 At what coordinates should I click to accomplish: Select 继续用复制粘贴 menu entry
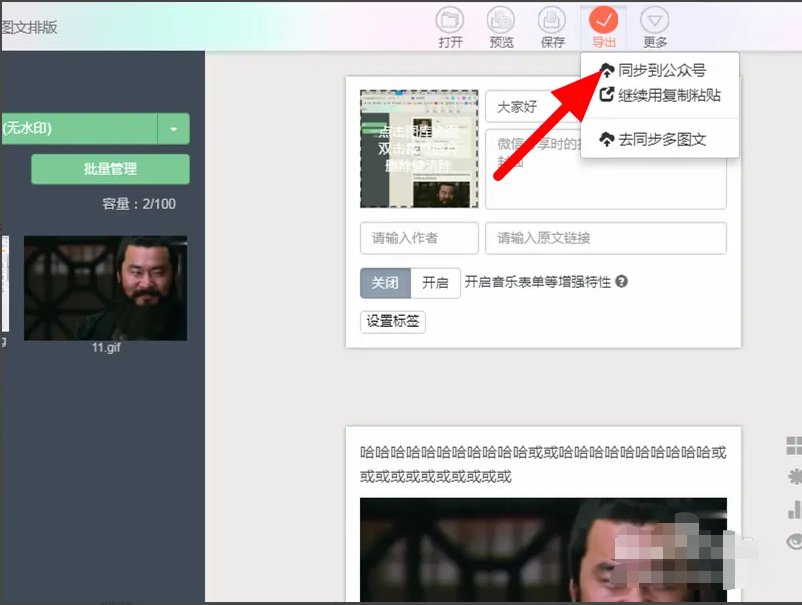[x=668, y=96]
